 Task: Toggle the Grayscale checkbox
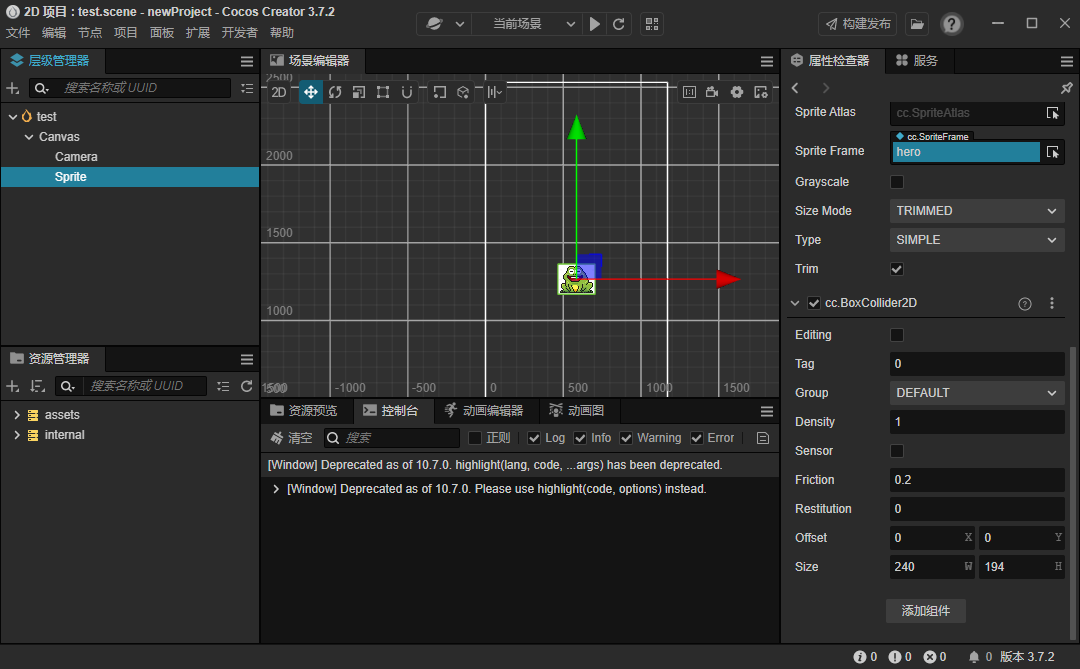tap(897, 182)
